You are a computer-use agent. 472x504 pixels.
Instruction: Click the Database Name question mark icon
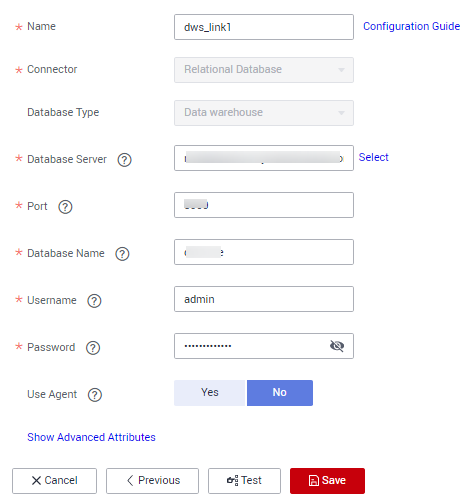pyautogui.click(x=122, y=254)
